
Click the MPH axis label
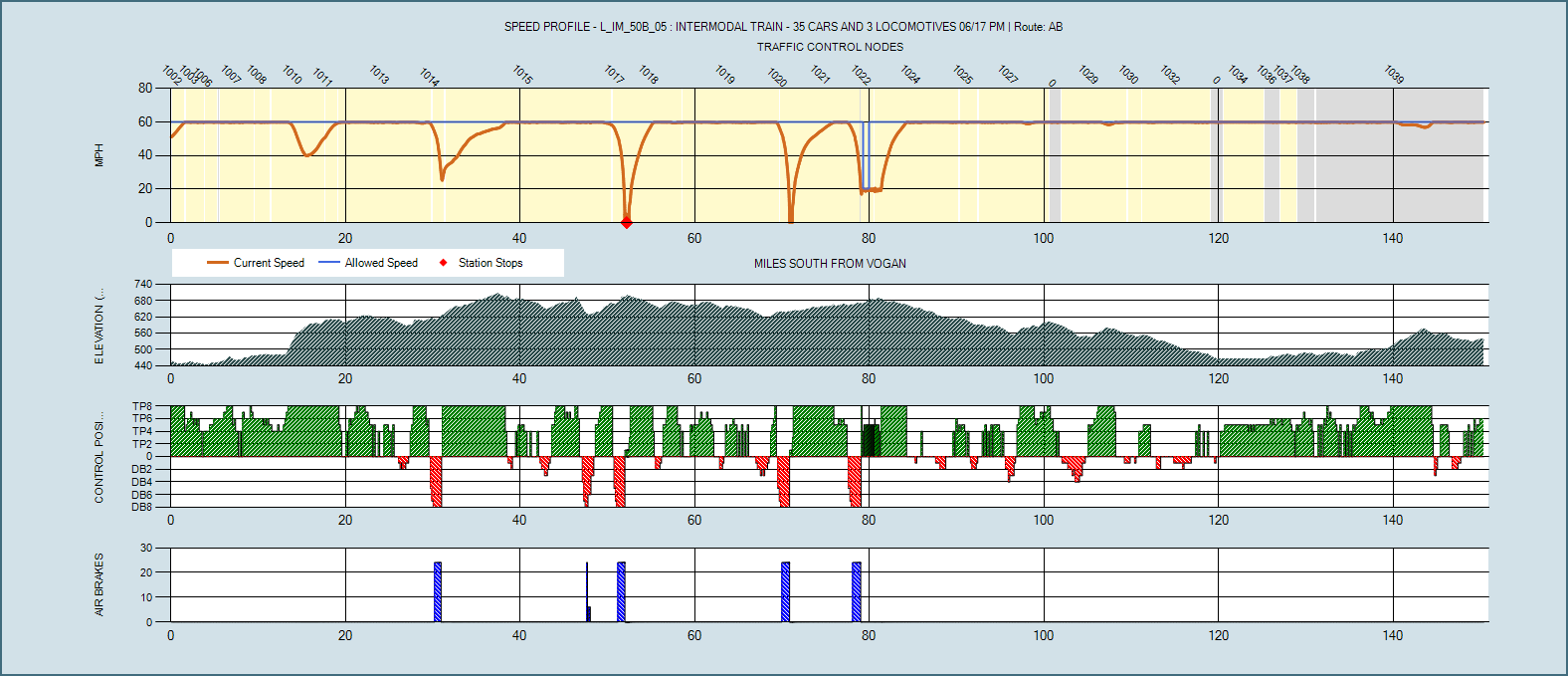(98, 155)
